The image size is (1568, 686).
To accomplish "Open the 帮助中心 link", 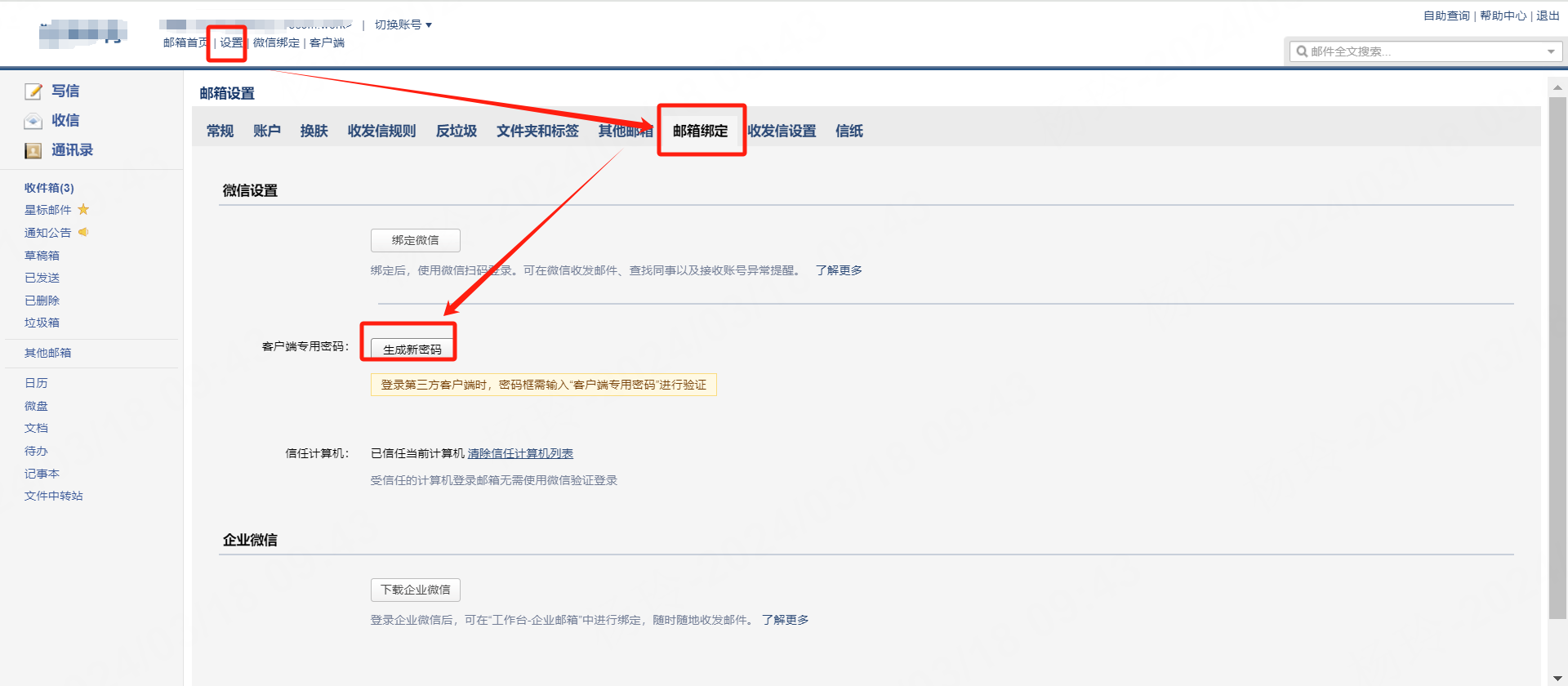I will coord(1503,16).
